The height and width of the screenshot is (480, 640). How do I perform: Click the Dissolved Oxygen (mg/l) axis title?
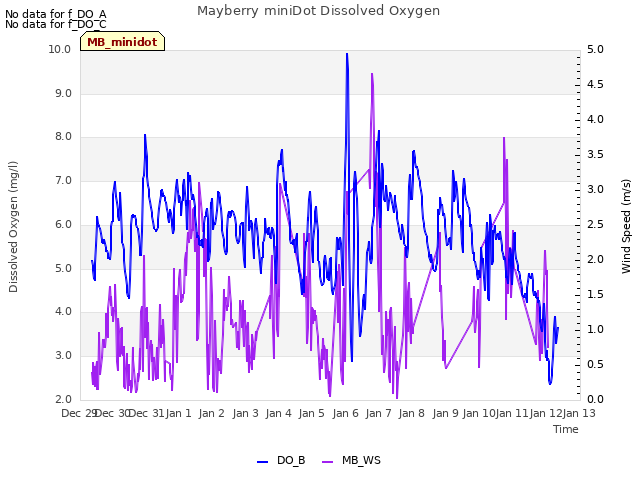(x=13, y=227)
